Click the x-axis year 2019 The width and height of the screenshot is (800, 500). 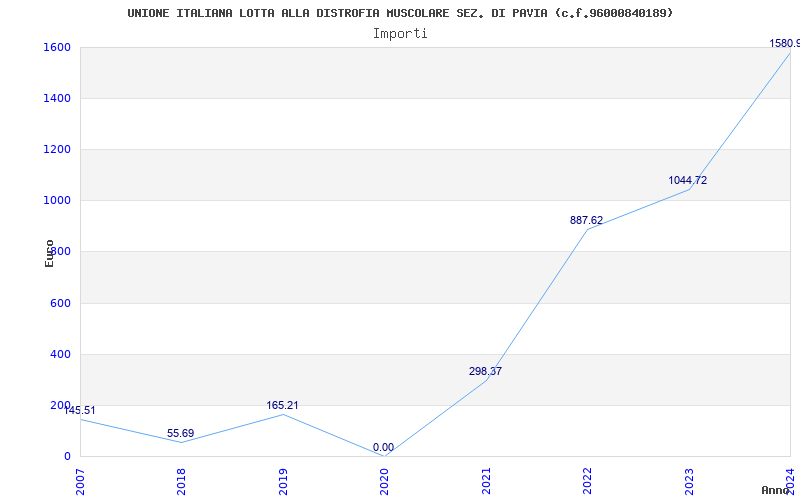coord(283,481)
